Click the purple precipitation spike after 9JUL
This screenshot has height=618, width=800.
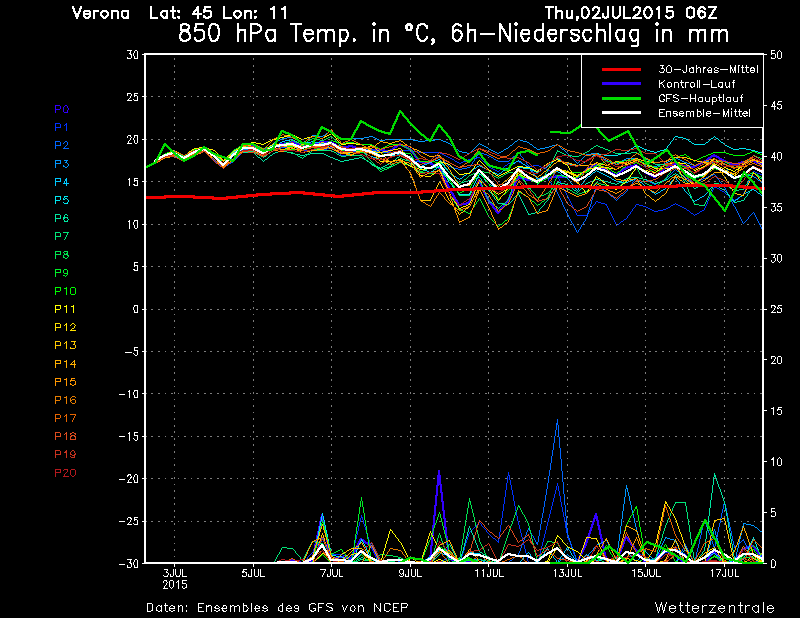pos(439,471)
